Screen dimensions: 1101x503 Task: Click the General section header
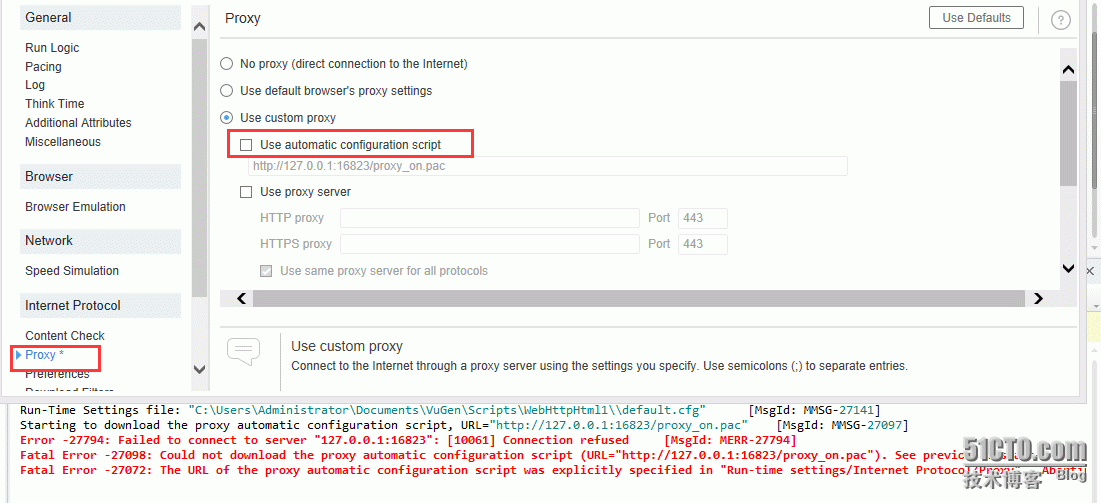click(x=100, y=18)
